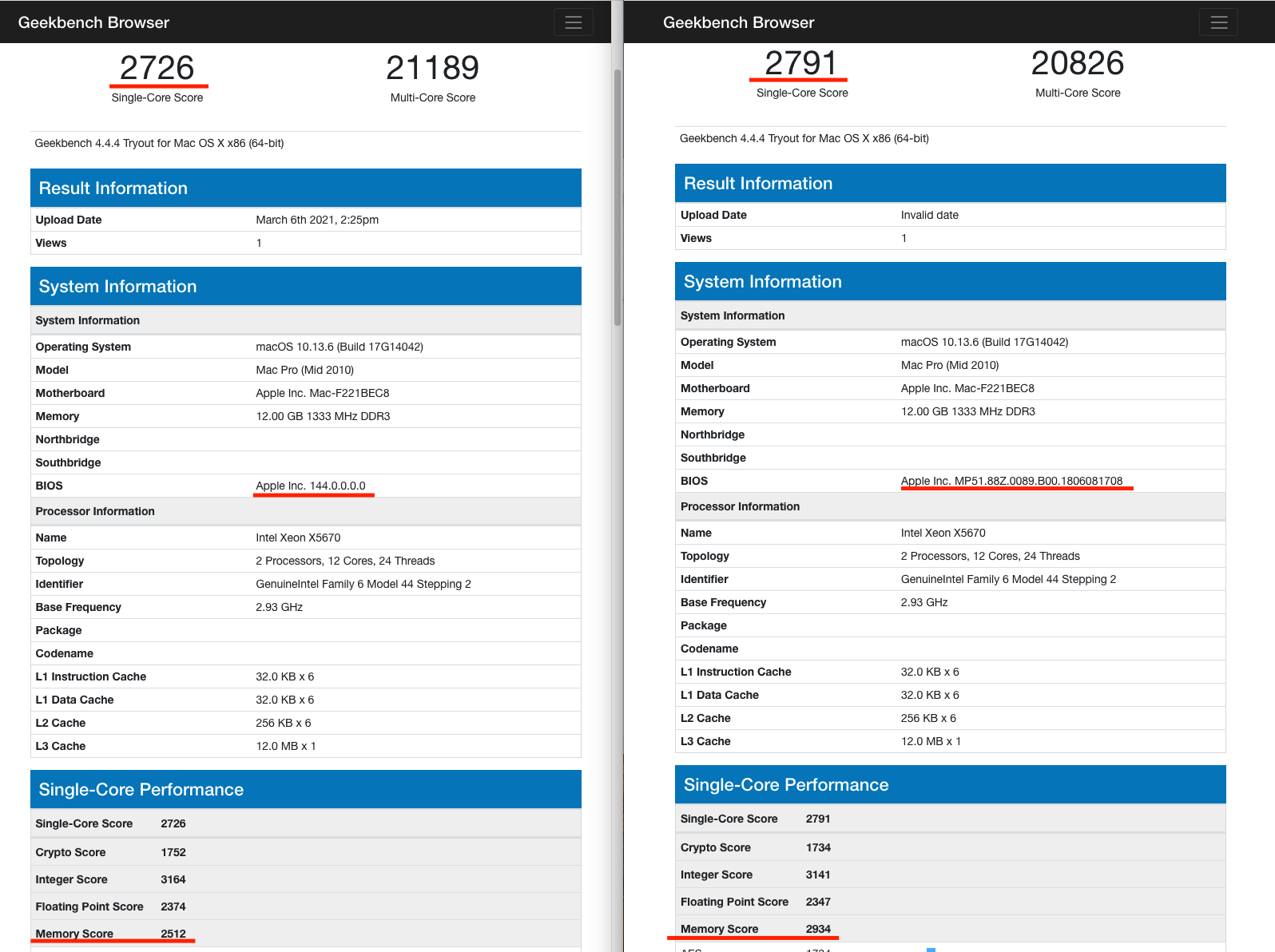Click Identifier value in right window
This screenshot has height=952, width=1275.
[x=1008, y=579]
